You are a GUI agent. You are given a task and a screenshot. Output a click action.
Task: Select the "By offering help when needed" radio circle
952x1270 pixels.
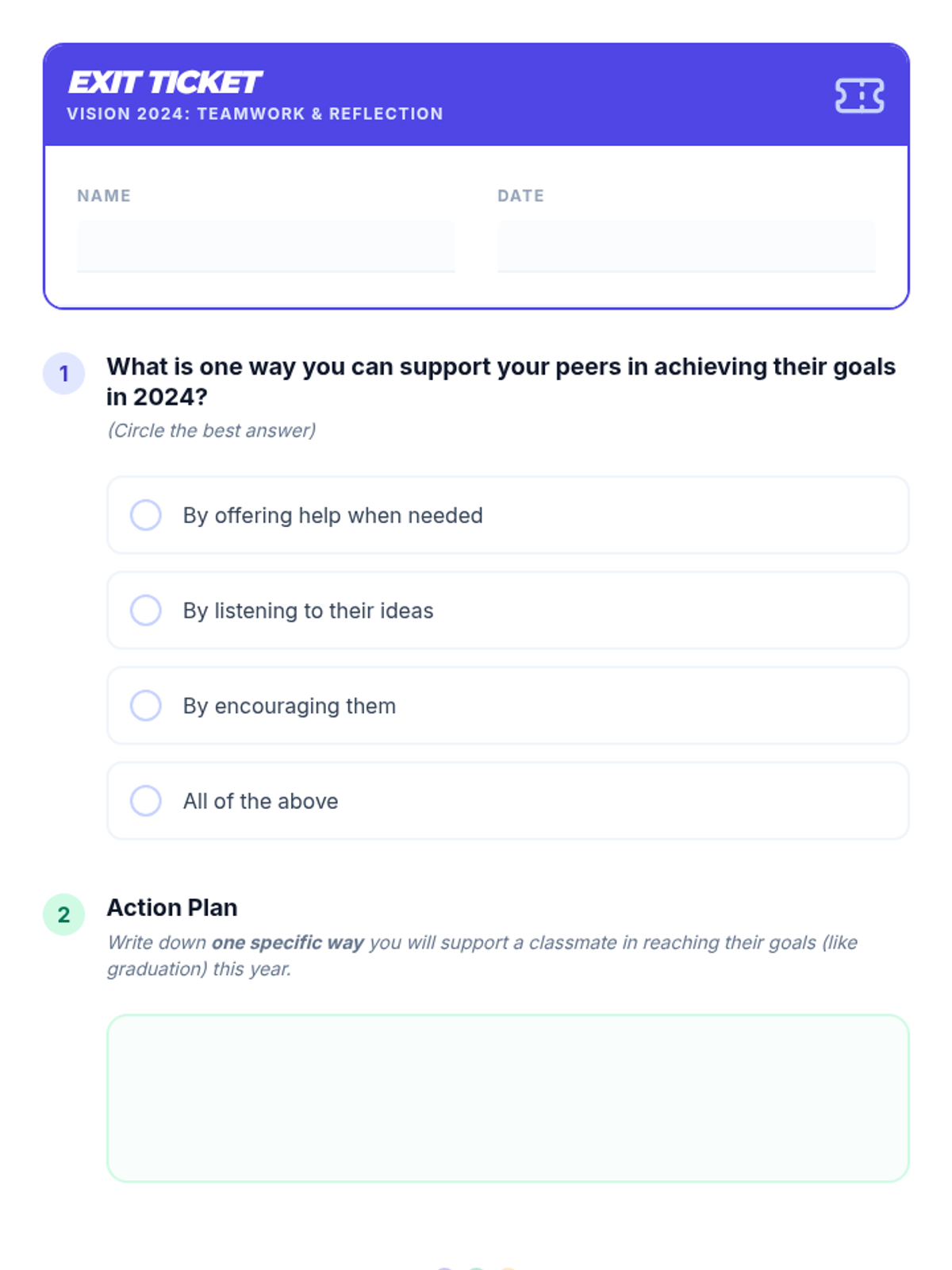click(x=146, y=515)
